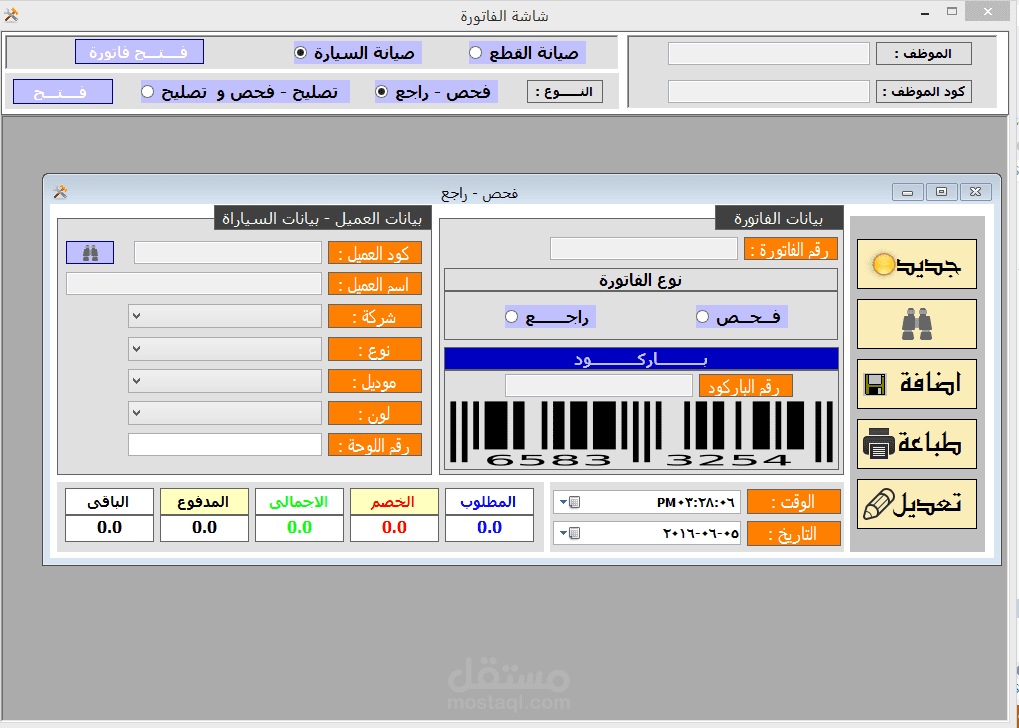Click the رقم اللوحة (plate number) field
Viewport: 1019px width, 728px height.
click(x=225, y=445)
